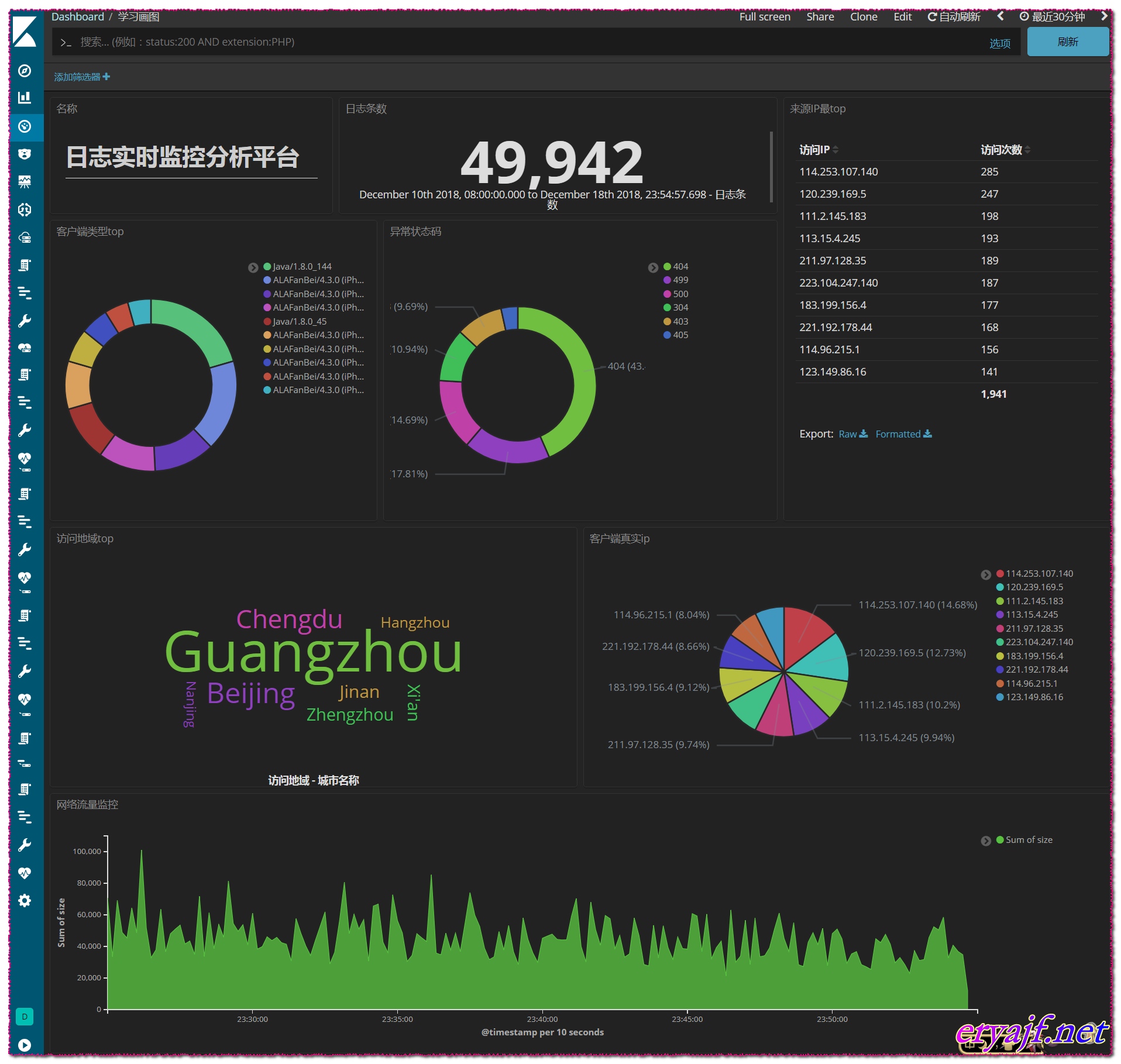Toggle legend of the 客户端类型top donut chart
Image resolution: width=1121 pixels, height=1064 pixels.
click(253, 267)
